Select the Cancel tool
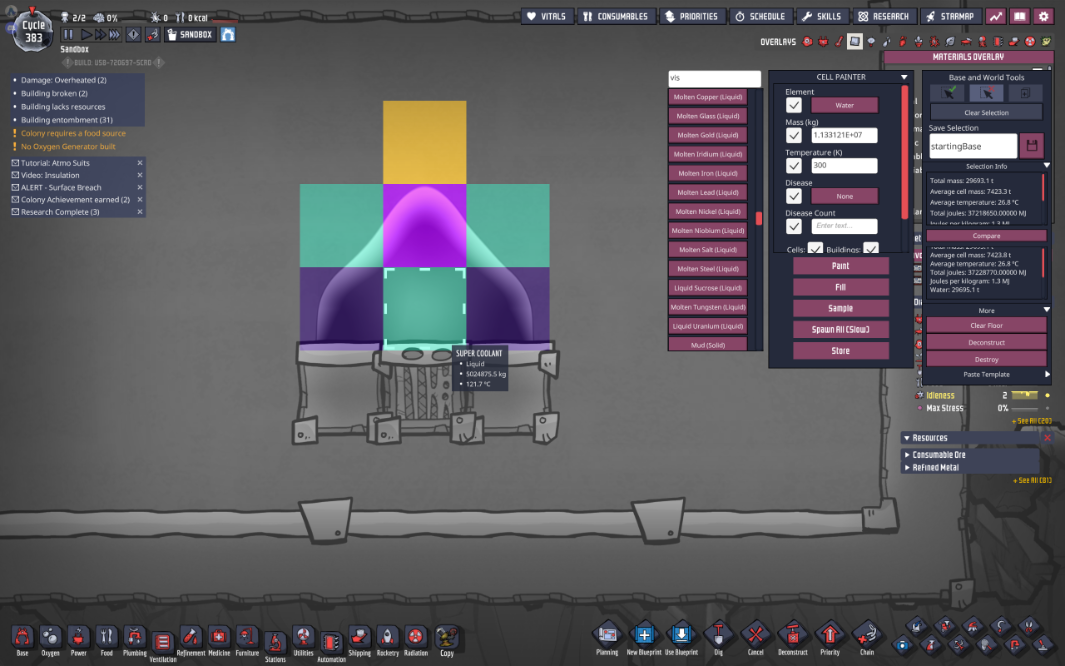This screenshot has width=1065, height=666. [755, 639]
